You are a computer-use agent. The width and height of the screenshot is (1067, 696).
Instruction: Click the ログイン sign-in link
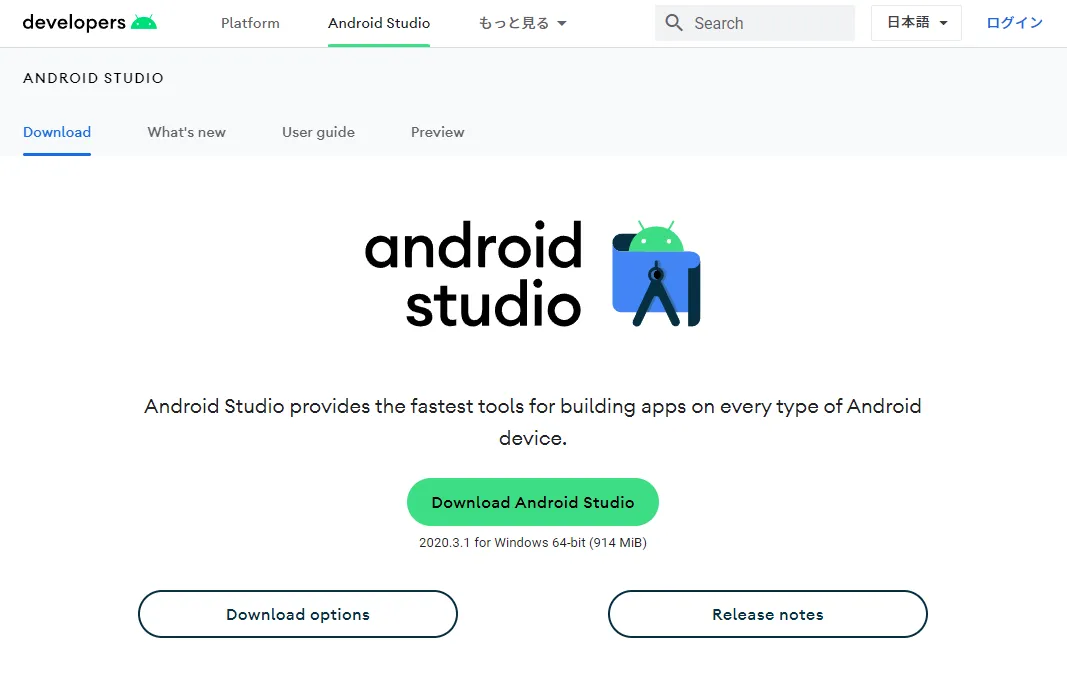coord(1014,23)
